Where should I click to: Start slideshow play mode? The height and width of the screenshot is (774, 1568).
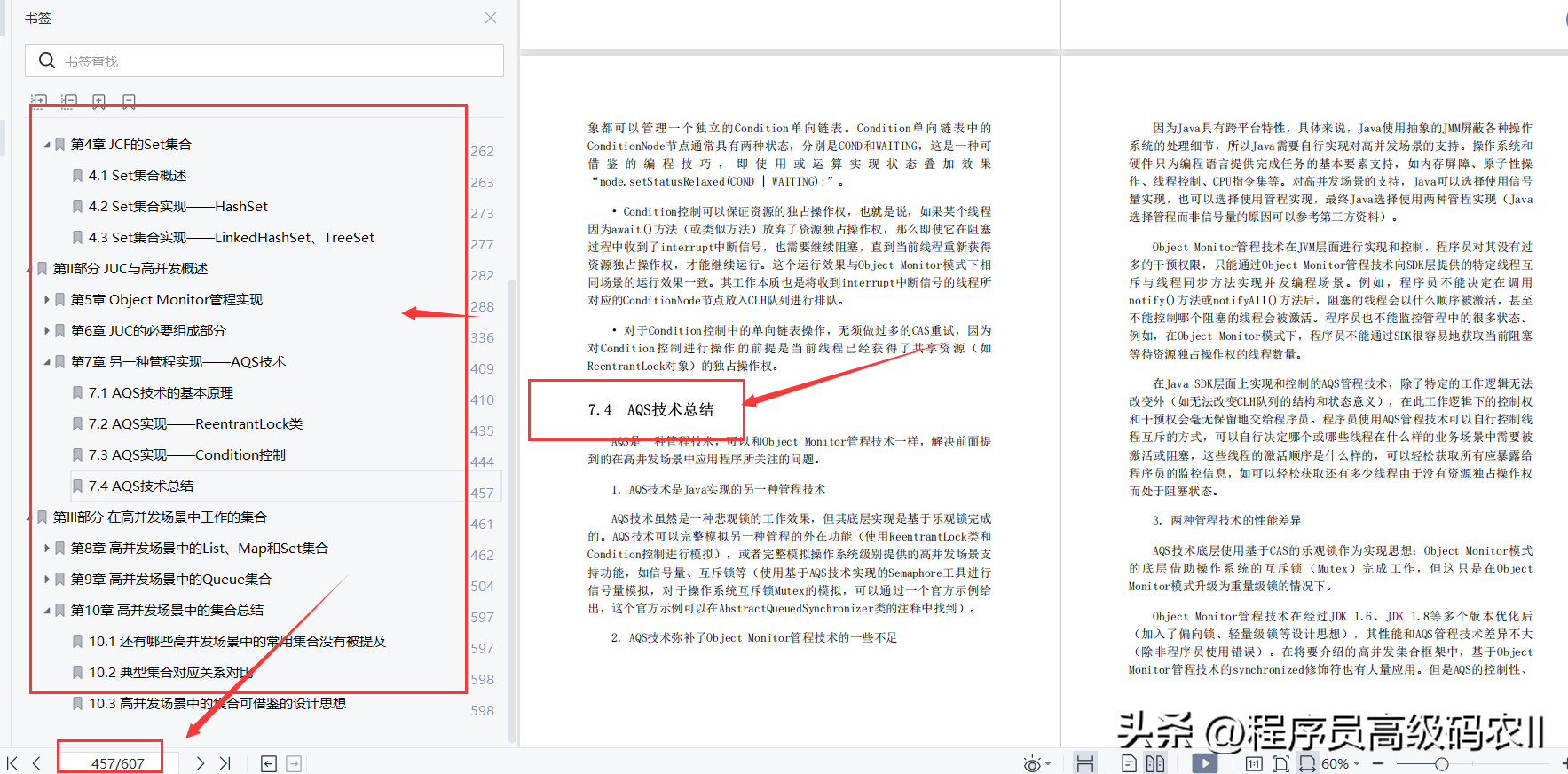(x=1205, y=762)
